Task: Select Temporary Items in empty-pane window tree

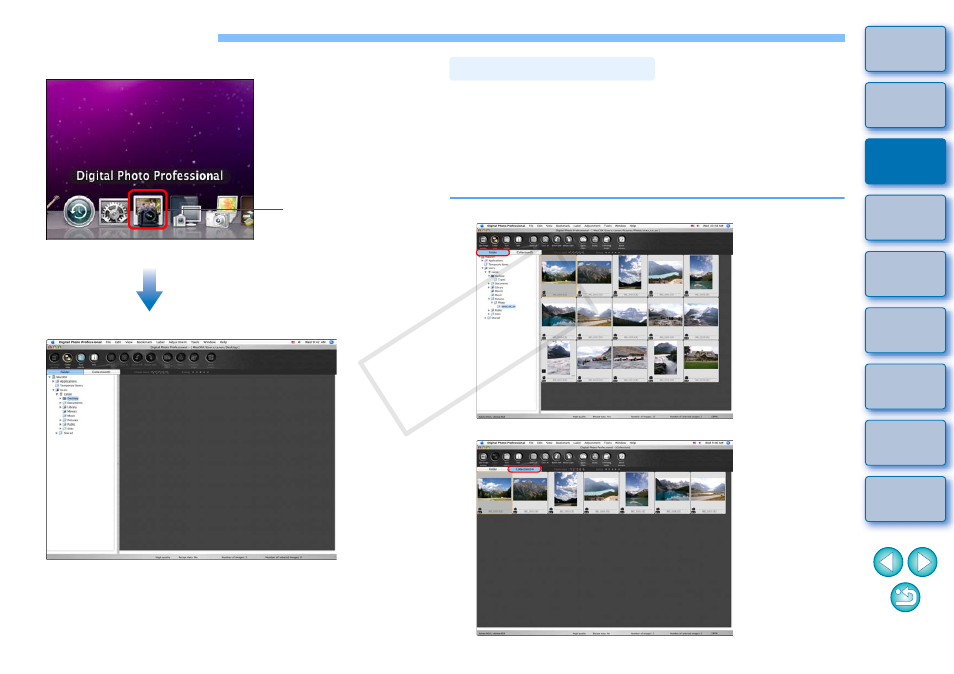Action: coord(69,386)
